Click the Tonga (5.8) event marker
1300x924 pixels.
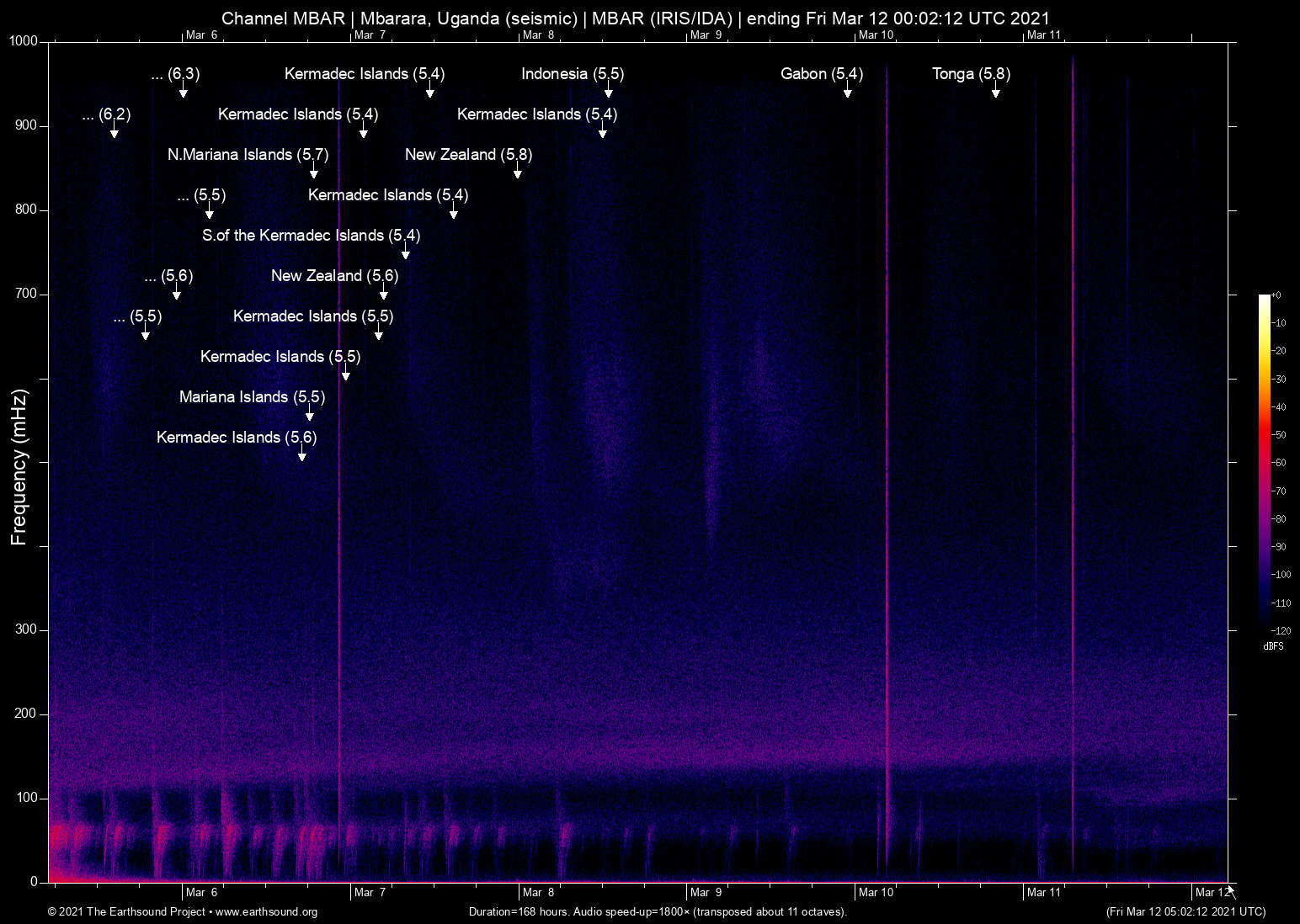point(970,74)
